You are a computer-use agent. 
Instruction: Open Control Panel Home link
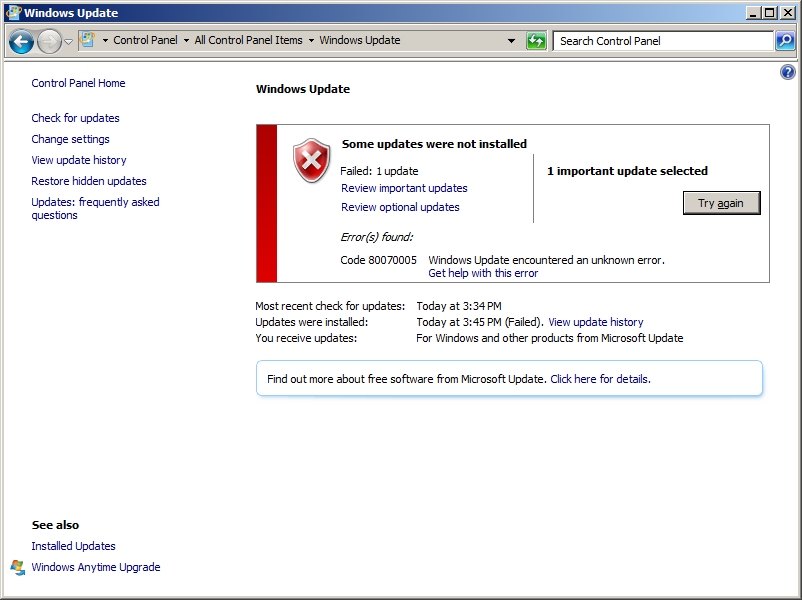(78, 83)
